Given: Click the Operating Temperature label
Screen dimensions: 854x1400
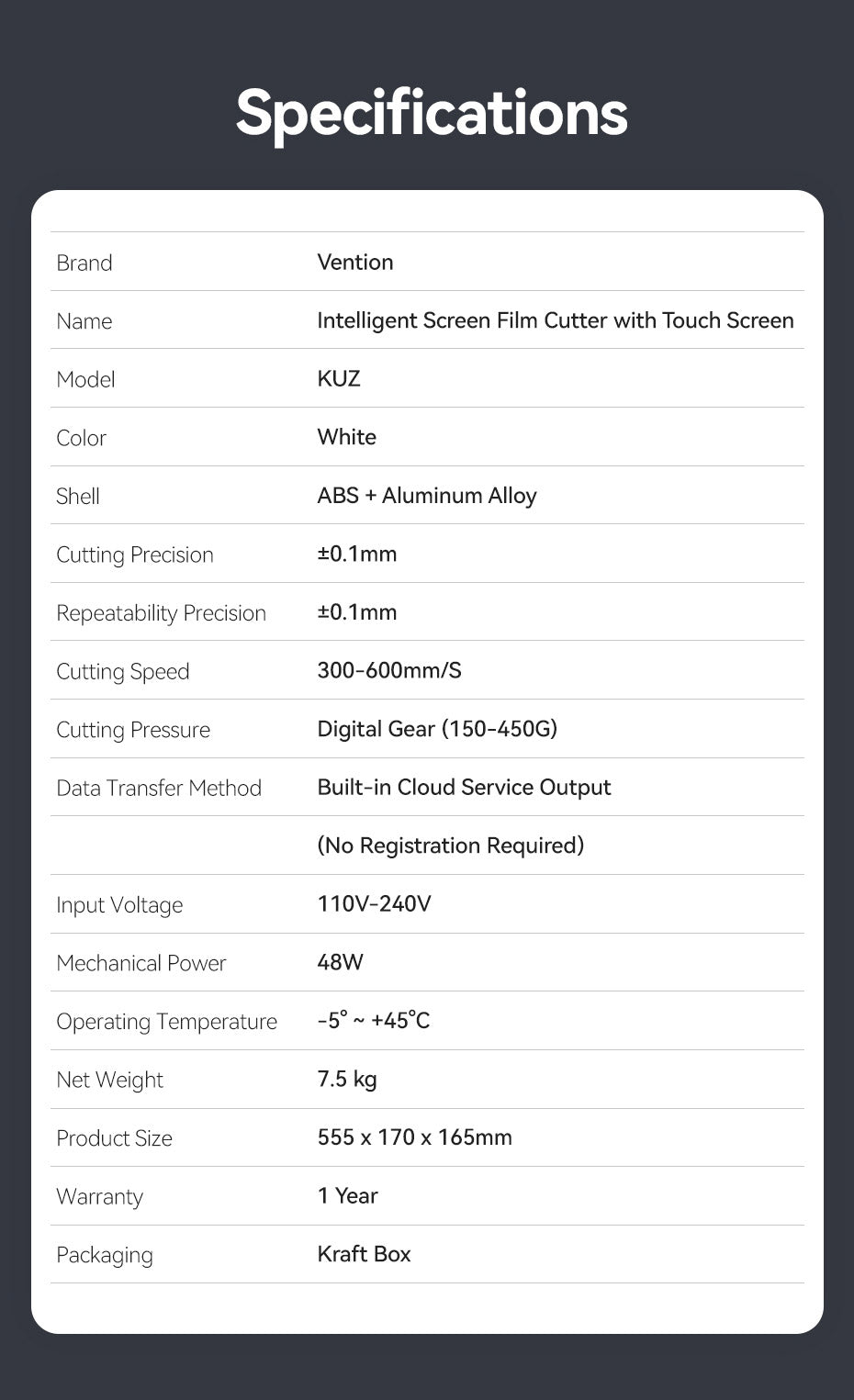Looking at the screenshot, I should click(166, 1022).
